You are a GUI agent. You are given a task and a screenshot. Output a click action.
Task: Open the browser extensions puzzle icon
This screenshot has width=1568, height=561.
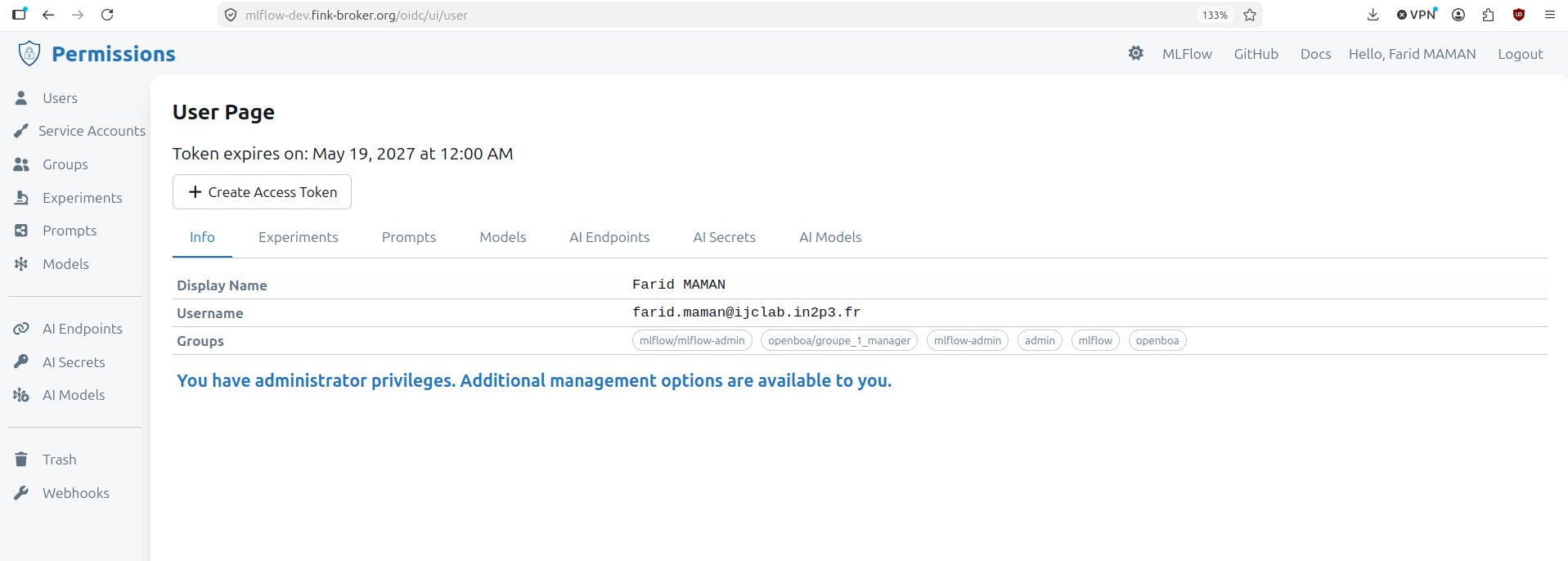pos(1488,15)
